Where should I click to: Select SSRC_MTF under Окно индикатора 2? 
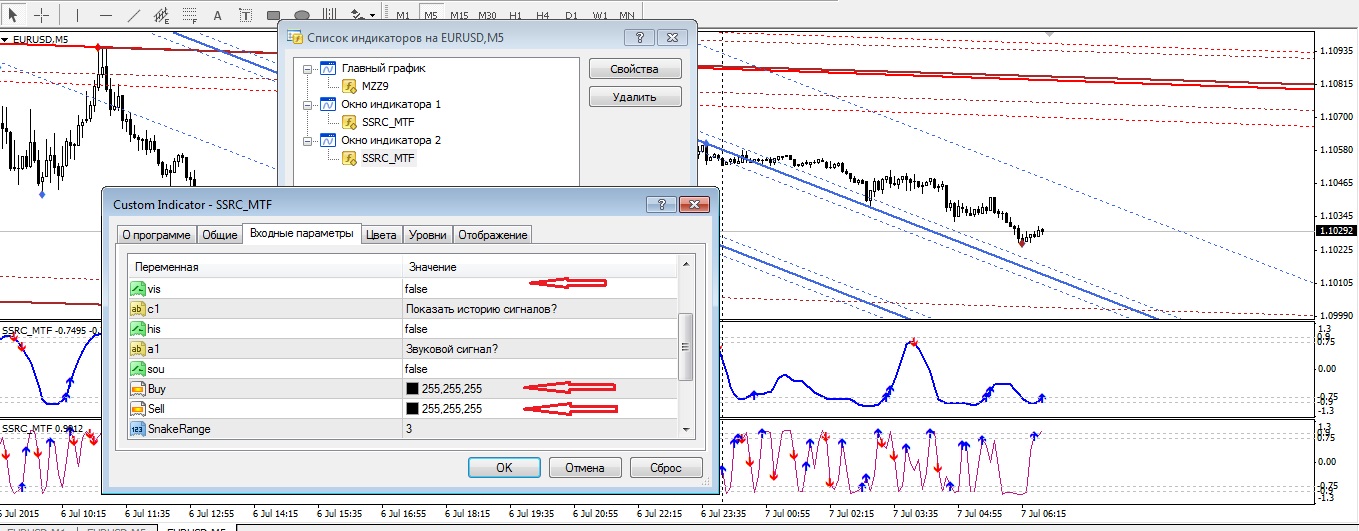[388, 158]
